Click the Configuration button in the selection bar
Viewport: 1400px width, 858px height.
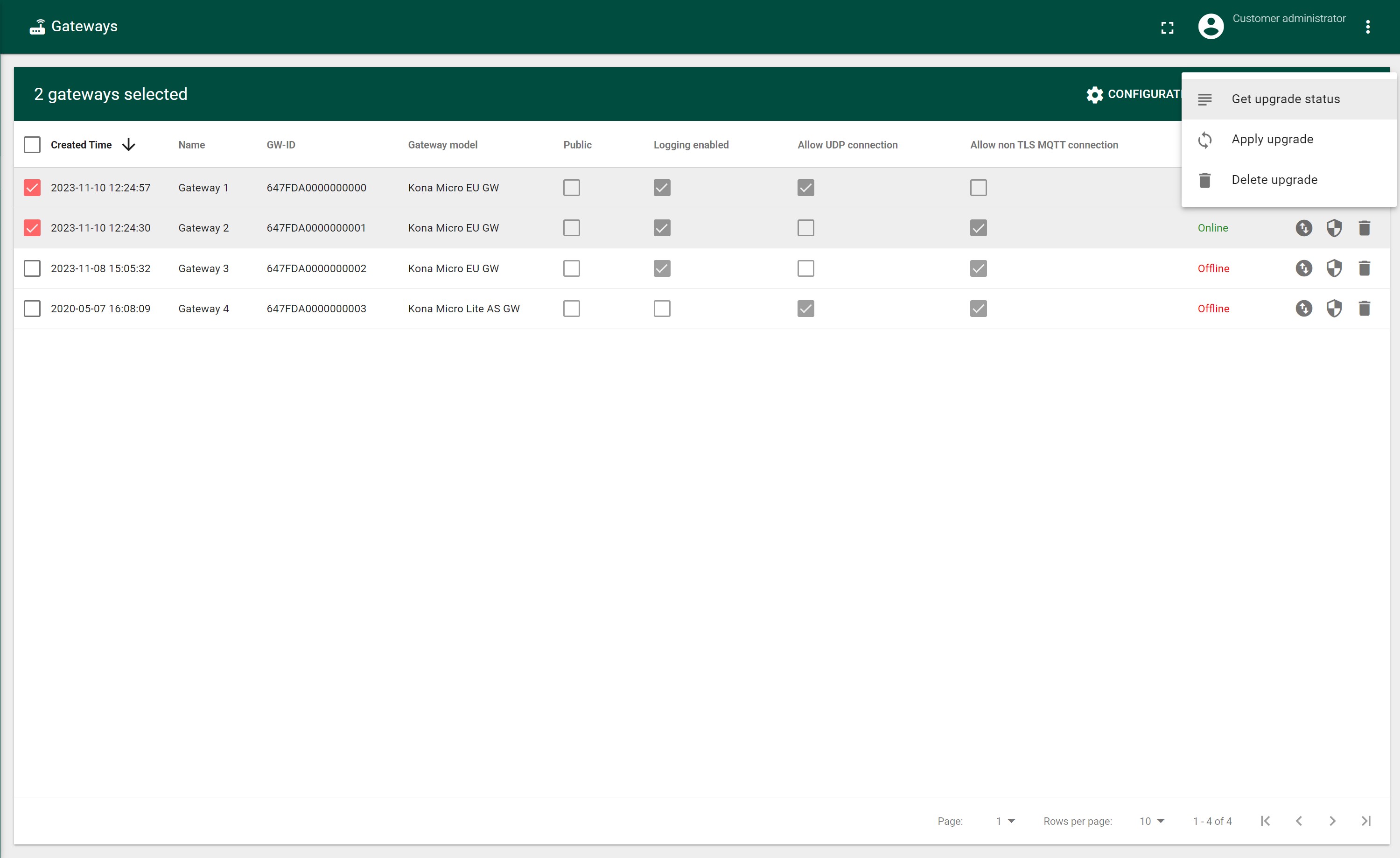(x=1134, y=94)
